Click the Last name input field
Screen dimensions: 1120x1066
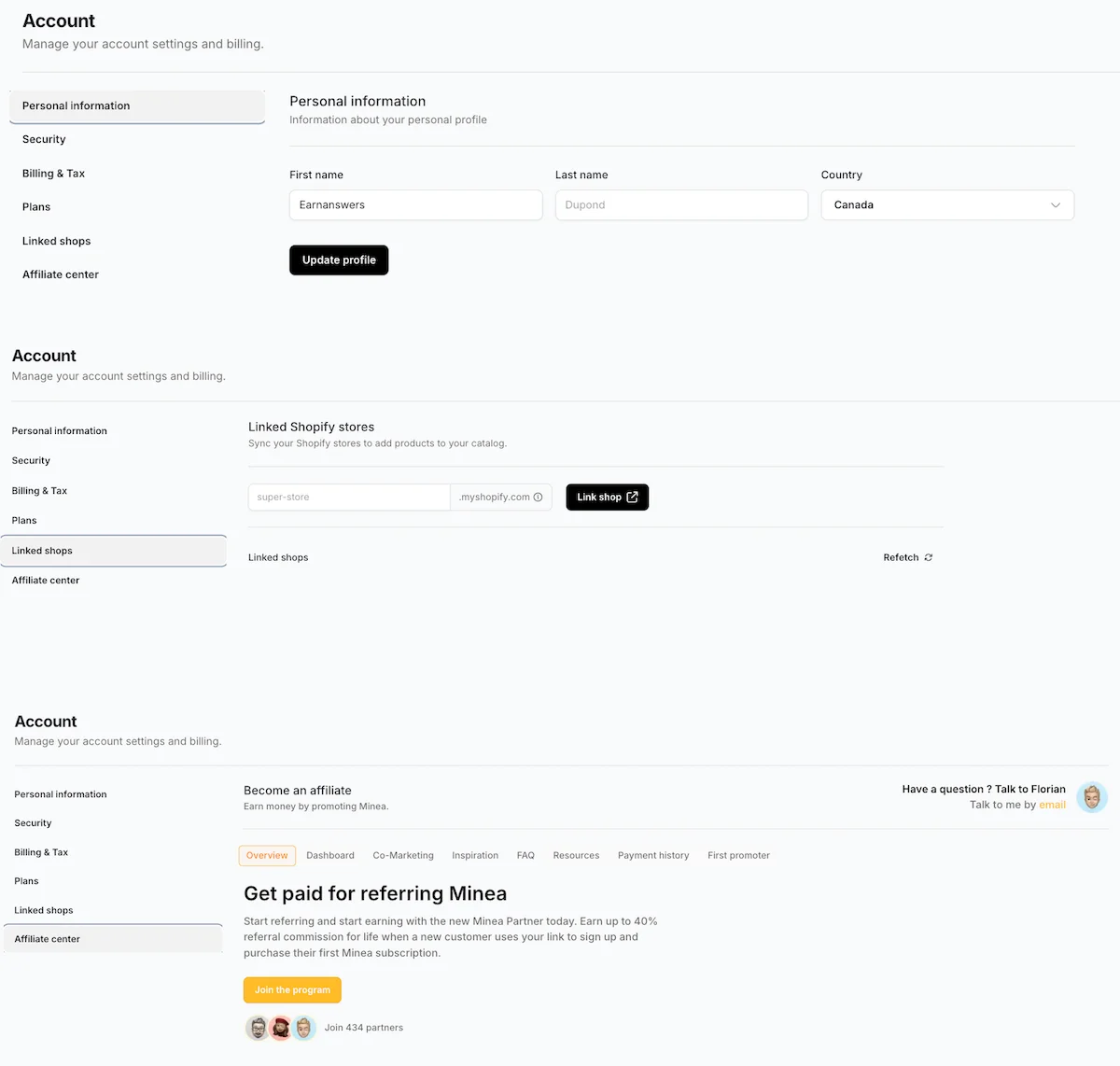click(x=681, y=205)
